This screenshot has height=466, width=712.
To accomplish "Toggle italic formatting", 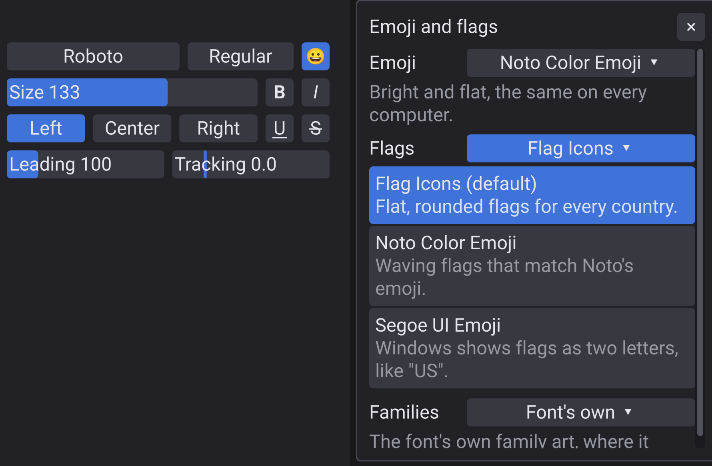I will [316, 92].
